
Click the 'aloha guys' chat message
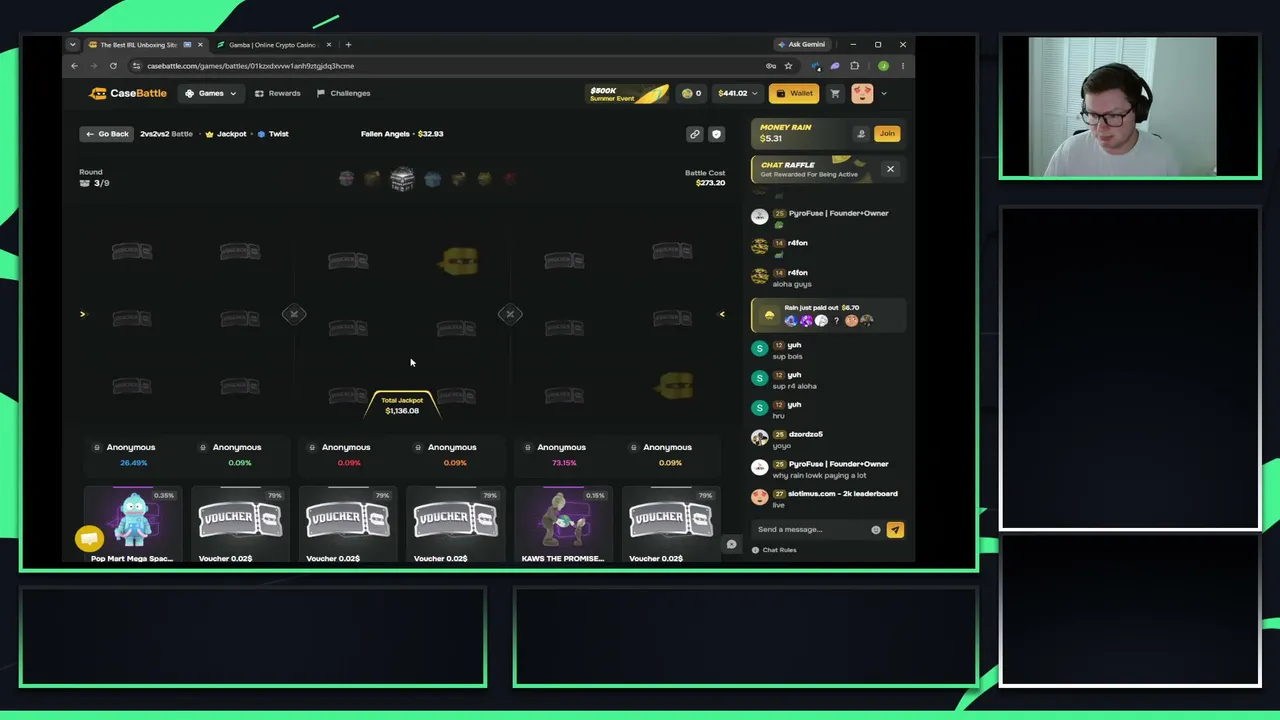pos(792,284)
